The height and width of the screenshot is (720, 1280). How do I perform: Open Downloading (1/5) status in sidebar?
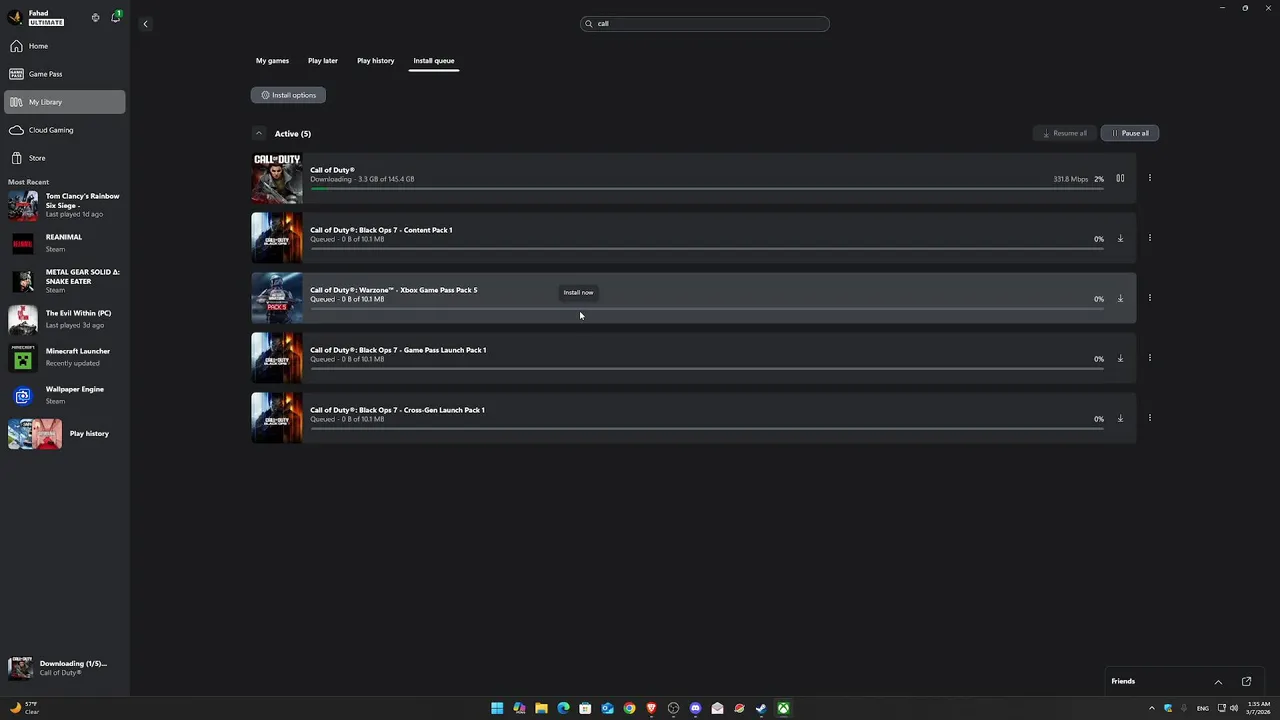click(x=65, y=668)
